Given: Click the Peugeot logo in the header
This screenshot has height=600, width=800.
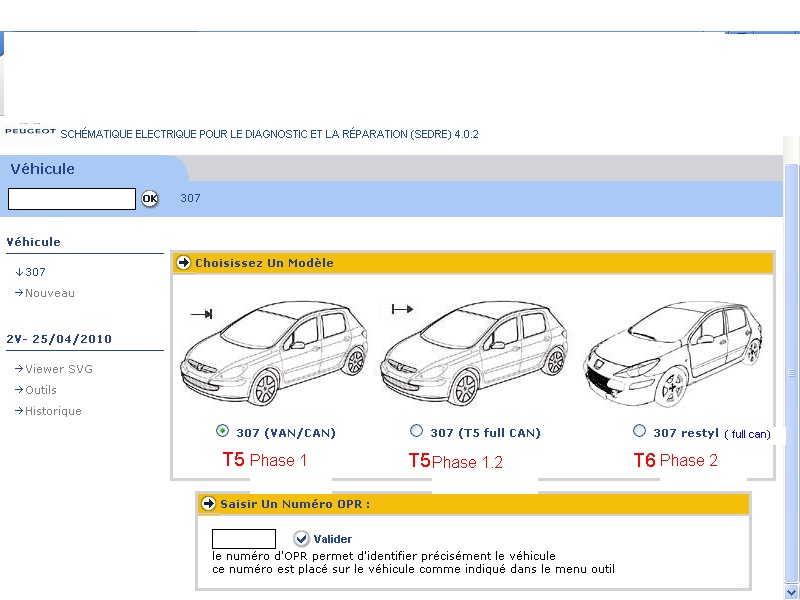Looking at the screenshot, I should click(30, 131).
